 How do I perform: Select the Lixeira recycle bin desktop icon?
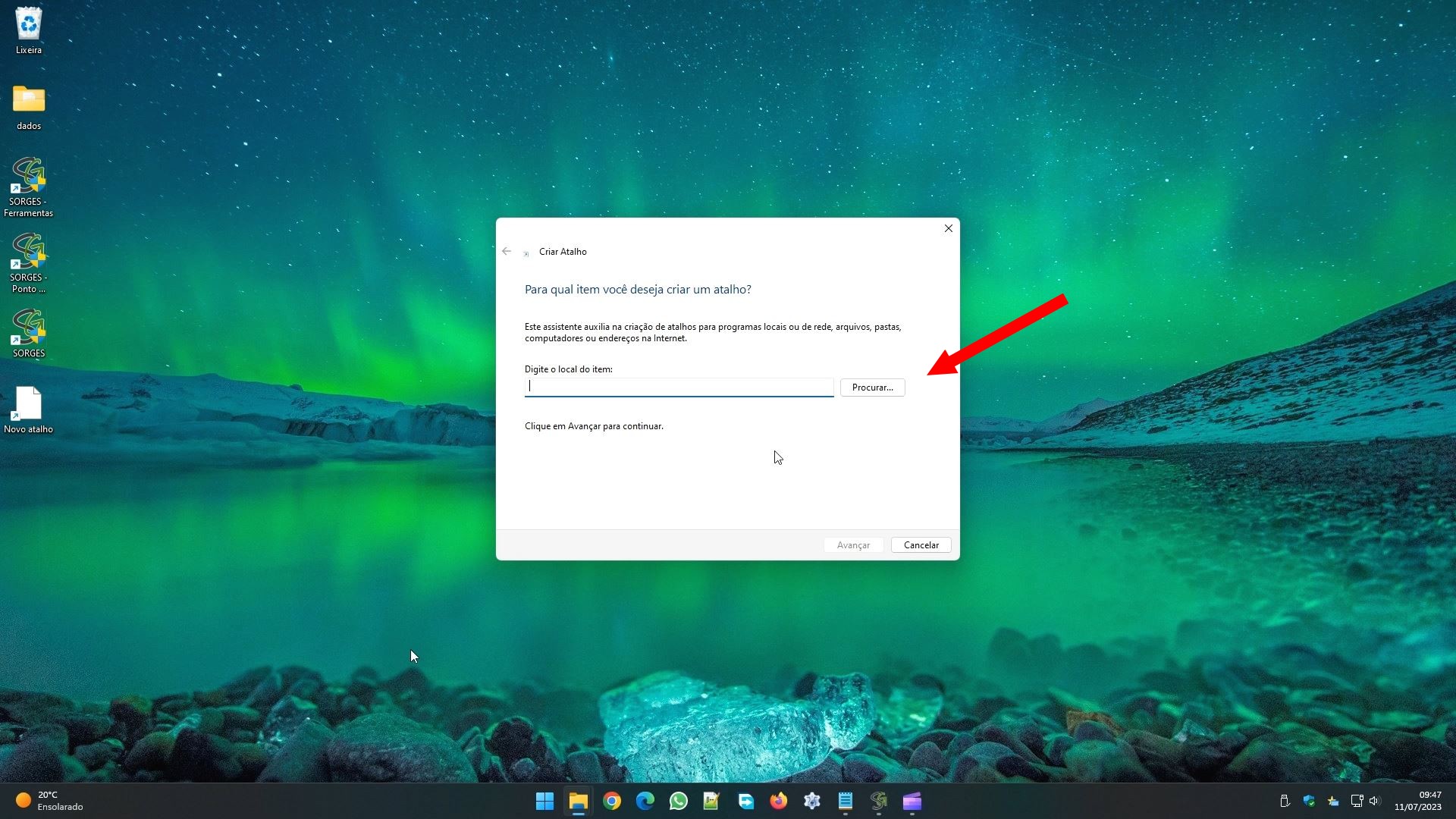pos(29,31)
